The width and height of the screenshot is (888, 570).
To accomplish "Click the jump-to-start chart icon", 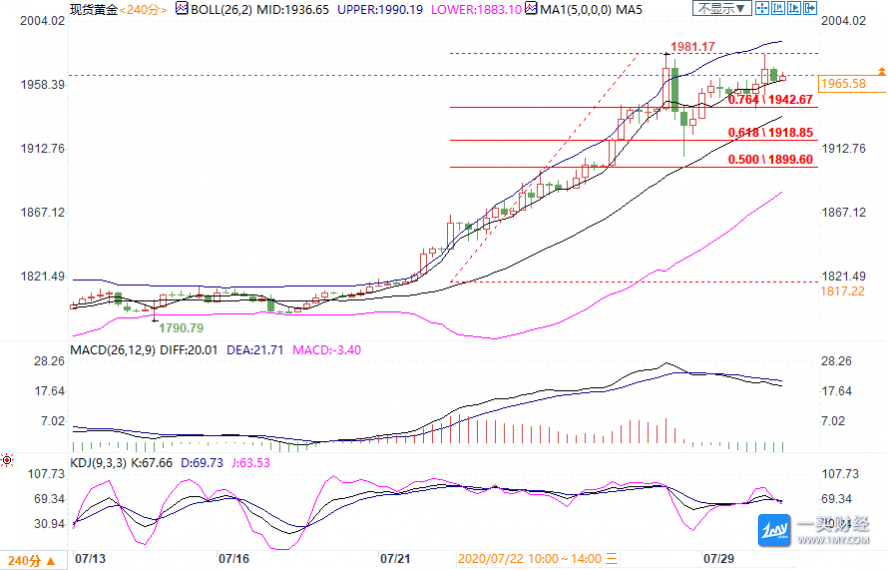I will point(778,8).
